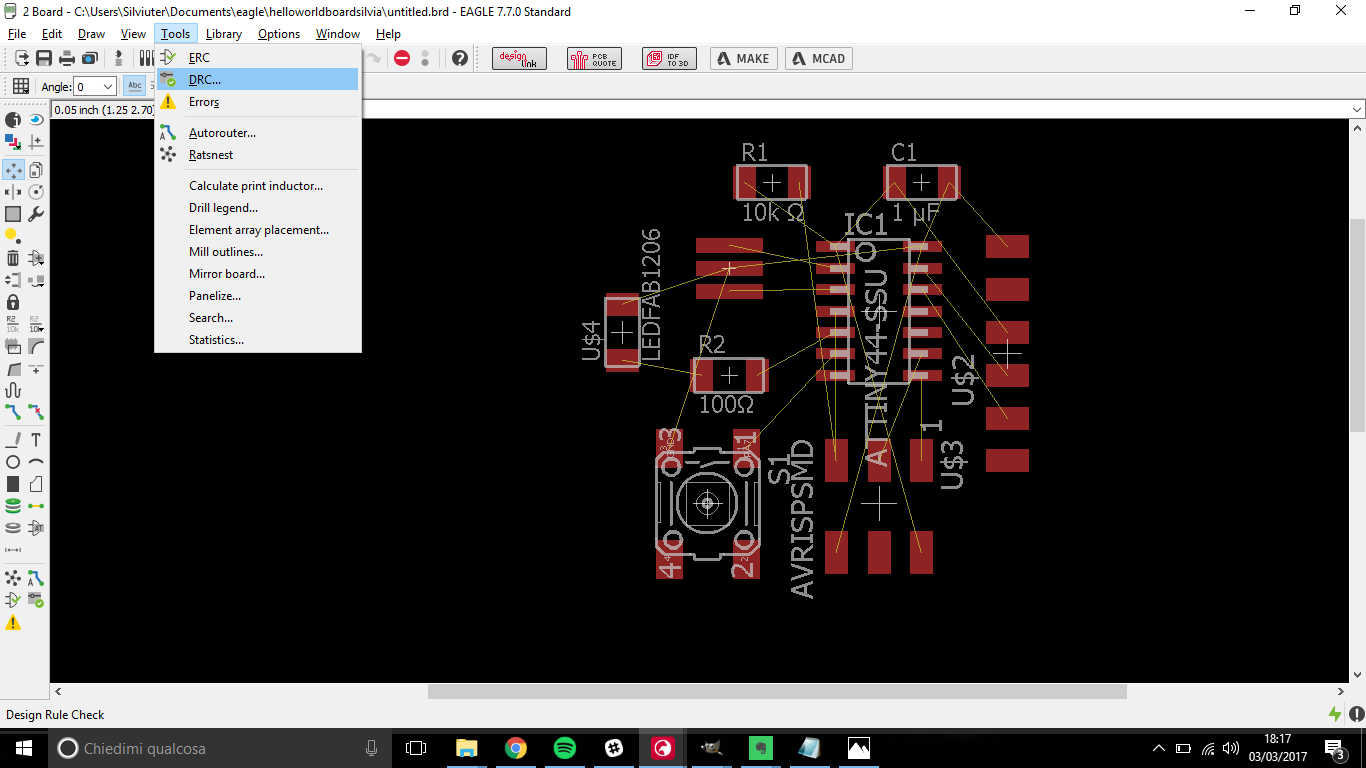The image size is (1366, 768).
Task: Select the Via tool
Action: (13, 506)
